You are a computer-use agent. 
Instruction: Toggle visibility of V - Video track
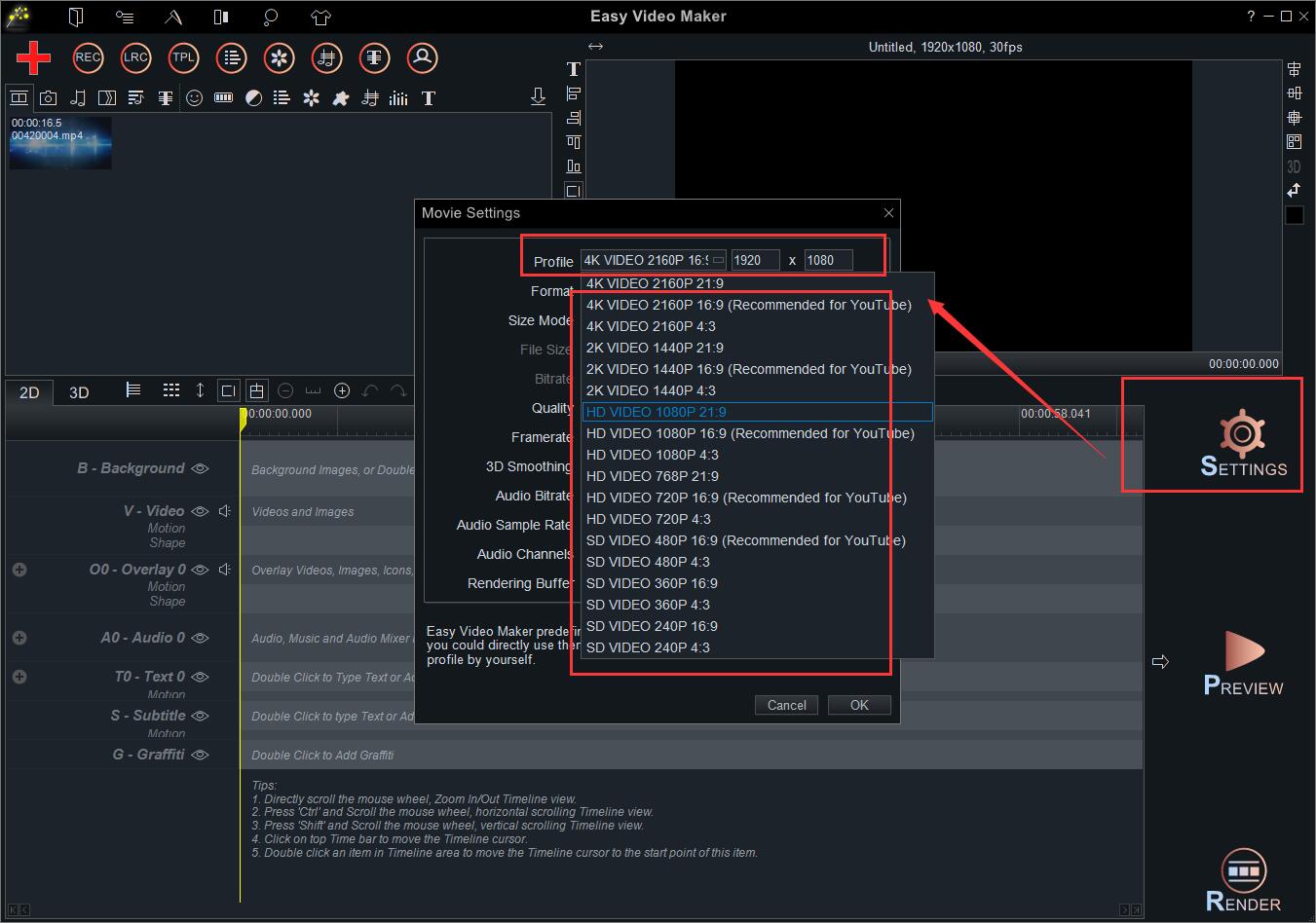[201, 511]
